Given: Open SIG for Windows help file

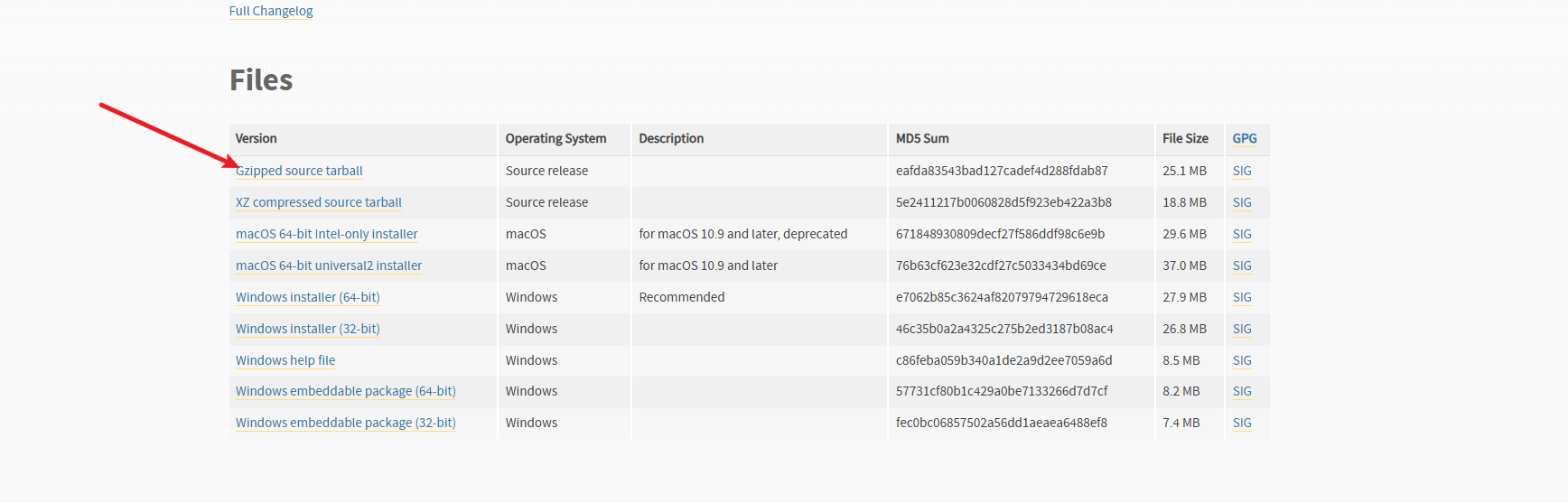Looking at the screenshot, I should (x=1242, y=360).
